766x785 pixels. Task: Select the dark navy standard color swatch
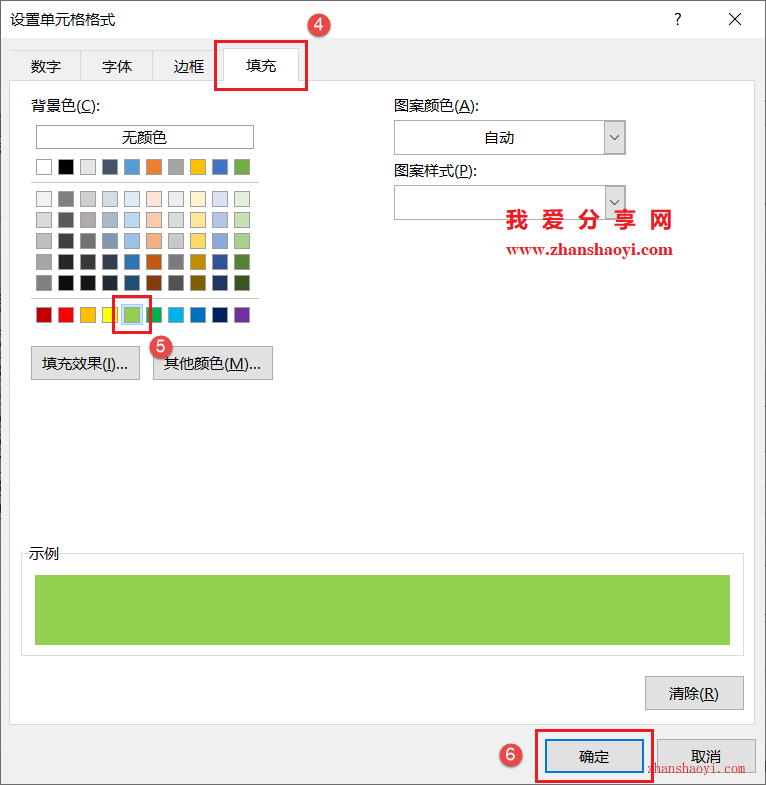click(x=220, y=315)
